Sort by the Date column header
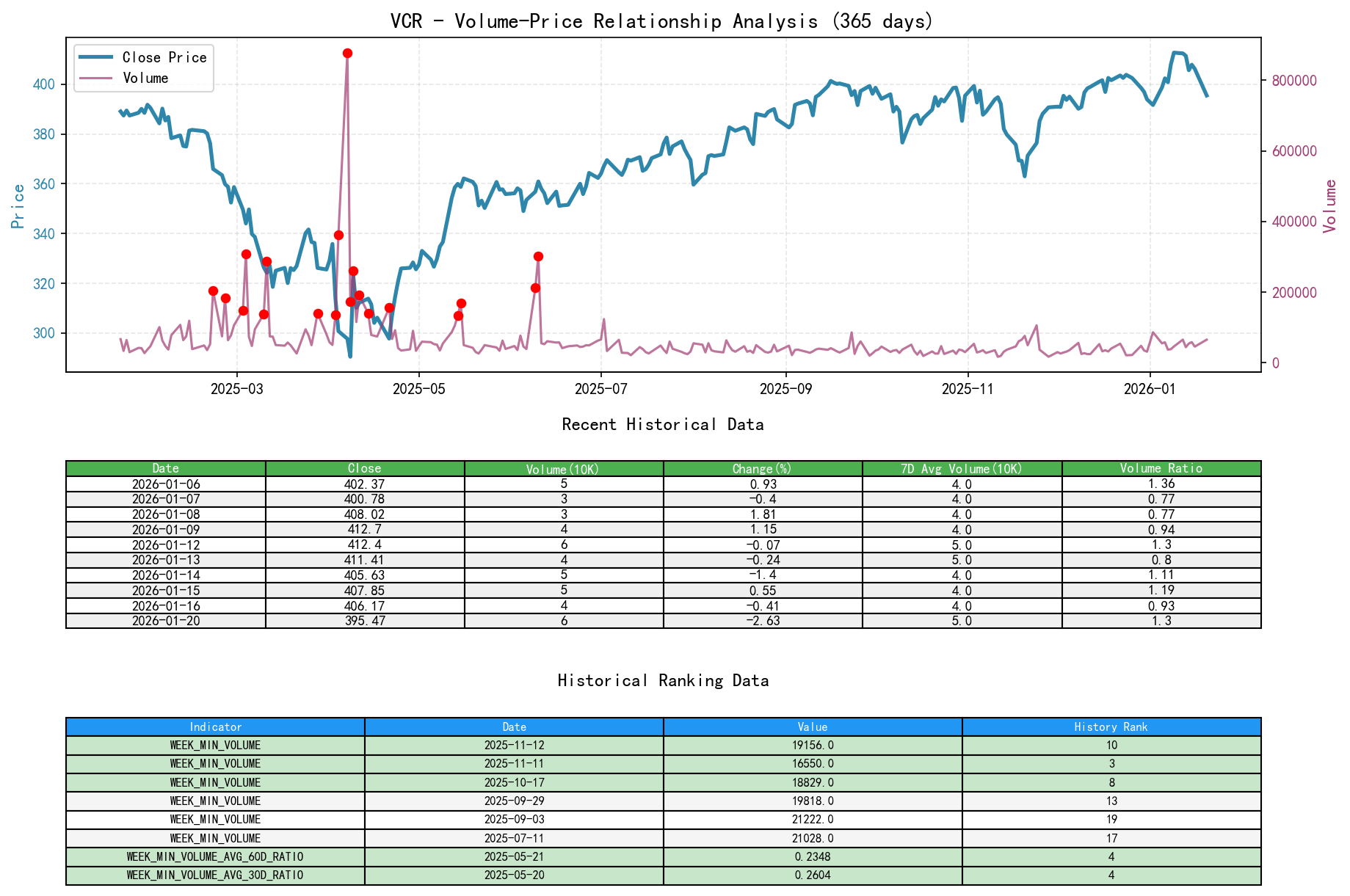The image size is (1350, 896). [x=165, y=467]
